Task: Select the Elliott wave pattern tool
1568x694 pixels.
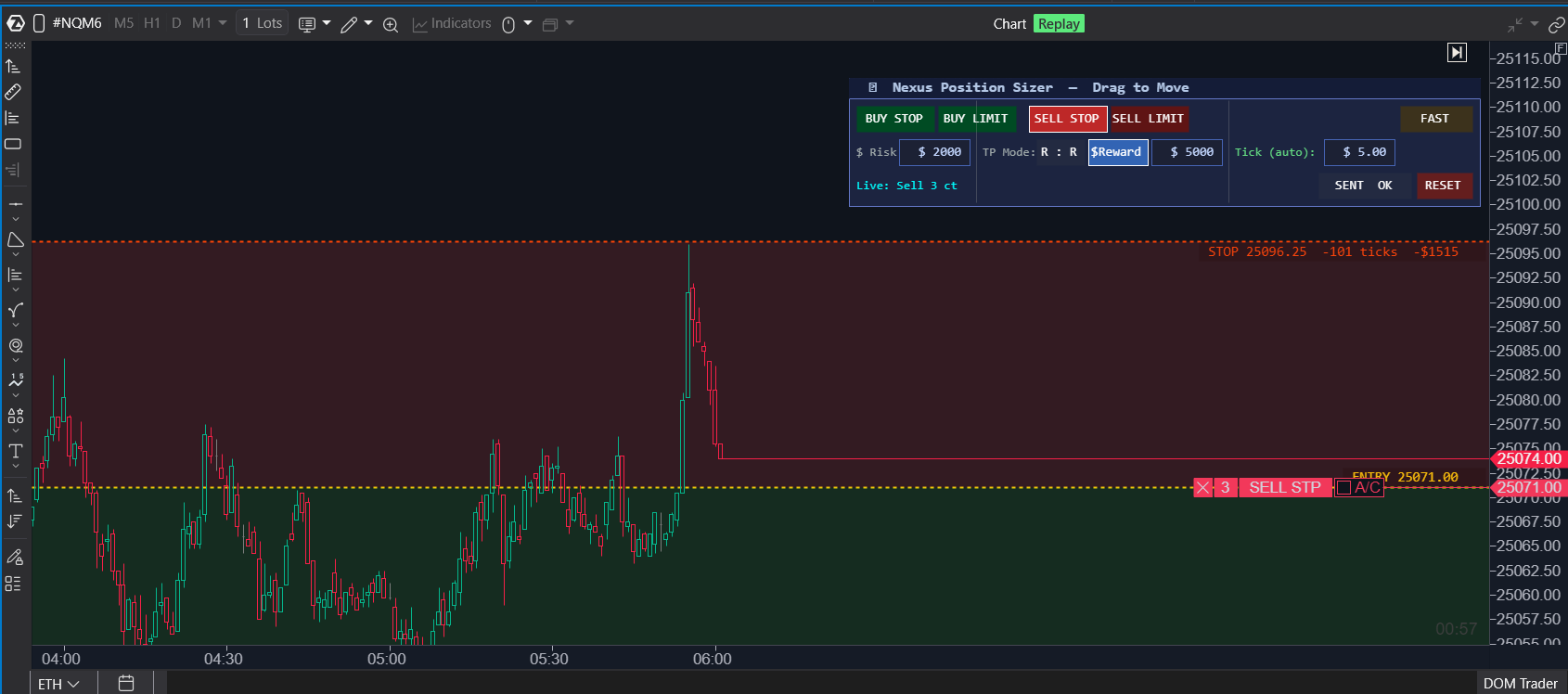Action: point(15,379)
